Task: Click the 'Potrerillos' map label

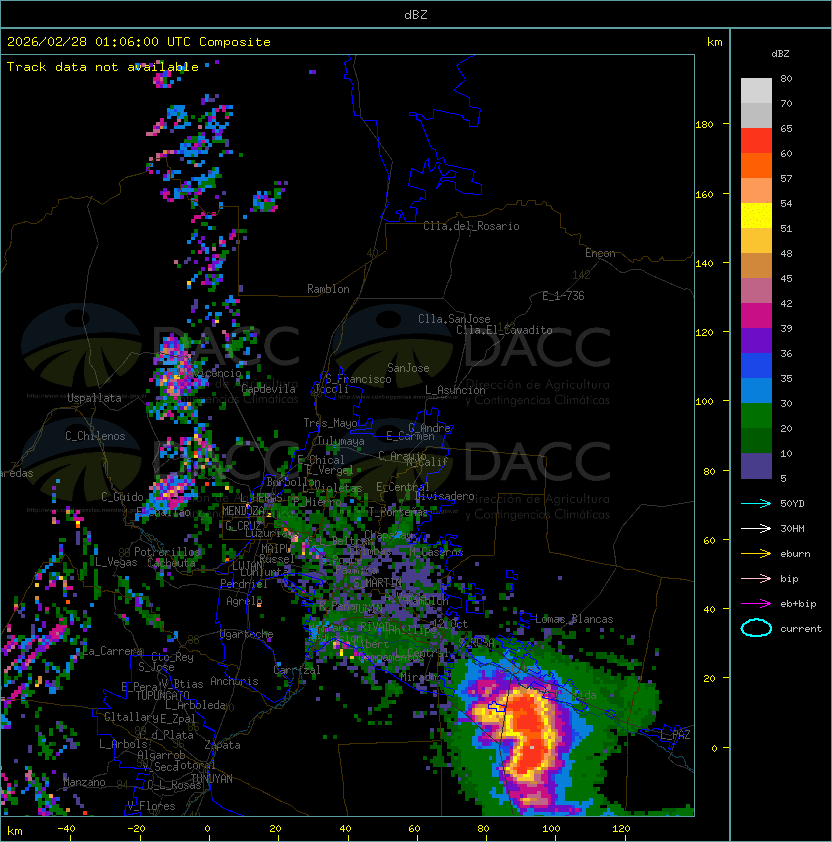Action: tap(167, 552)
